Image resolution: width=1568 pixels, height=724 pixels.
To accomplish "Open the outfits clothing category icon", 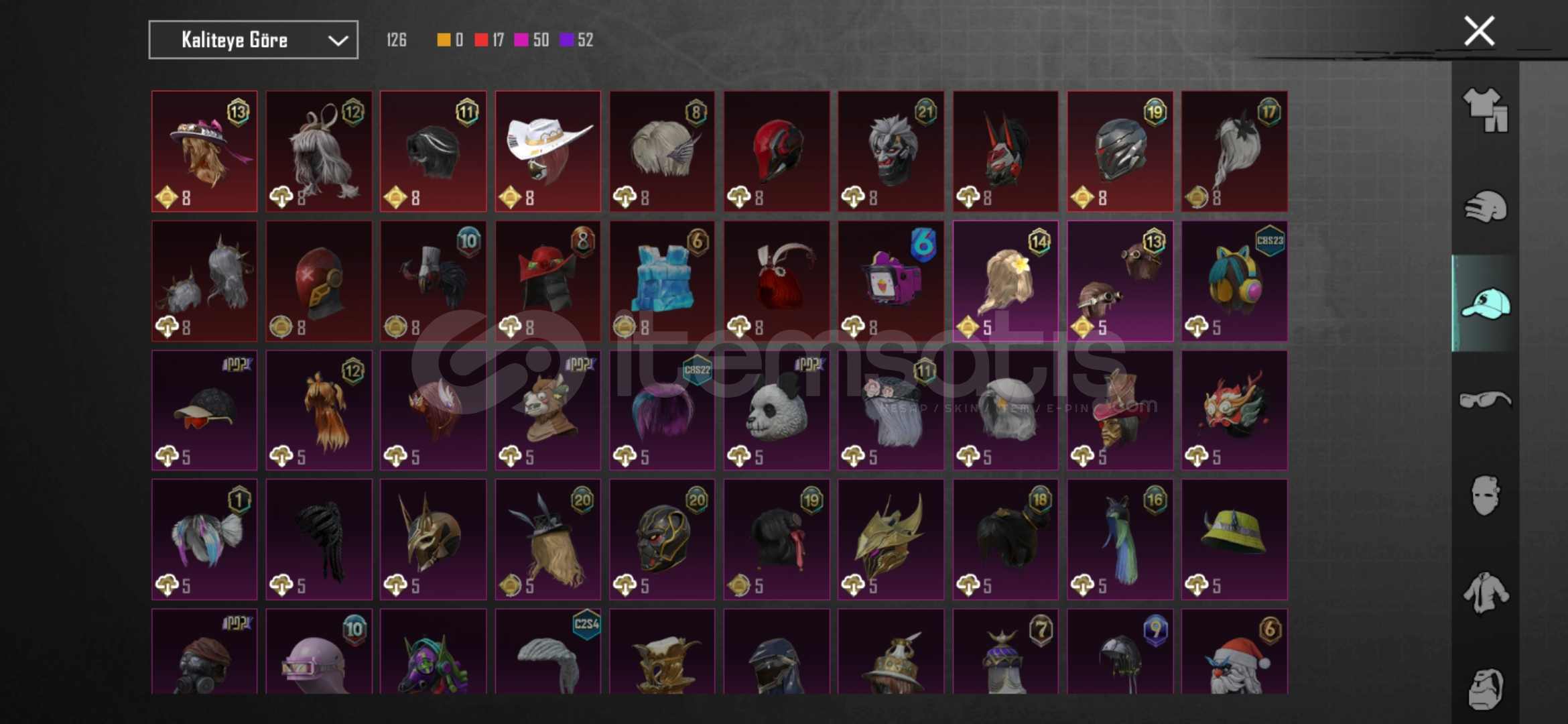I will coord(1485,110).
